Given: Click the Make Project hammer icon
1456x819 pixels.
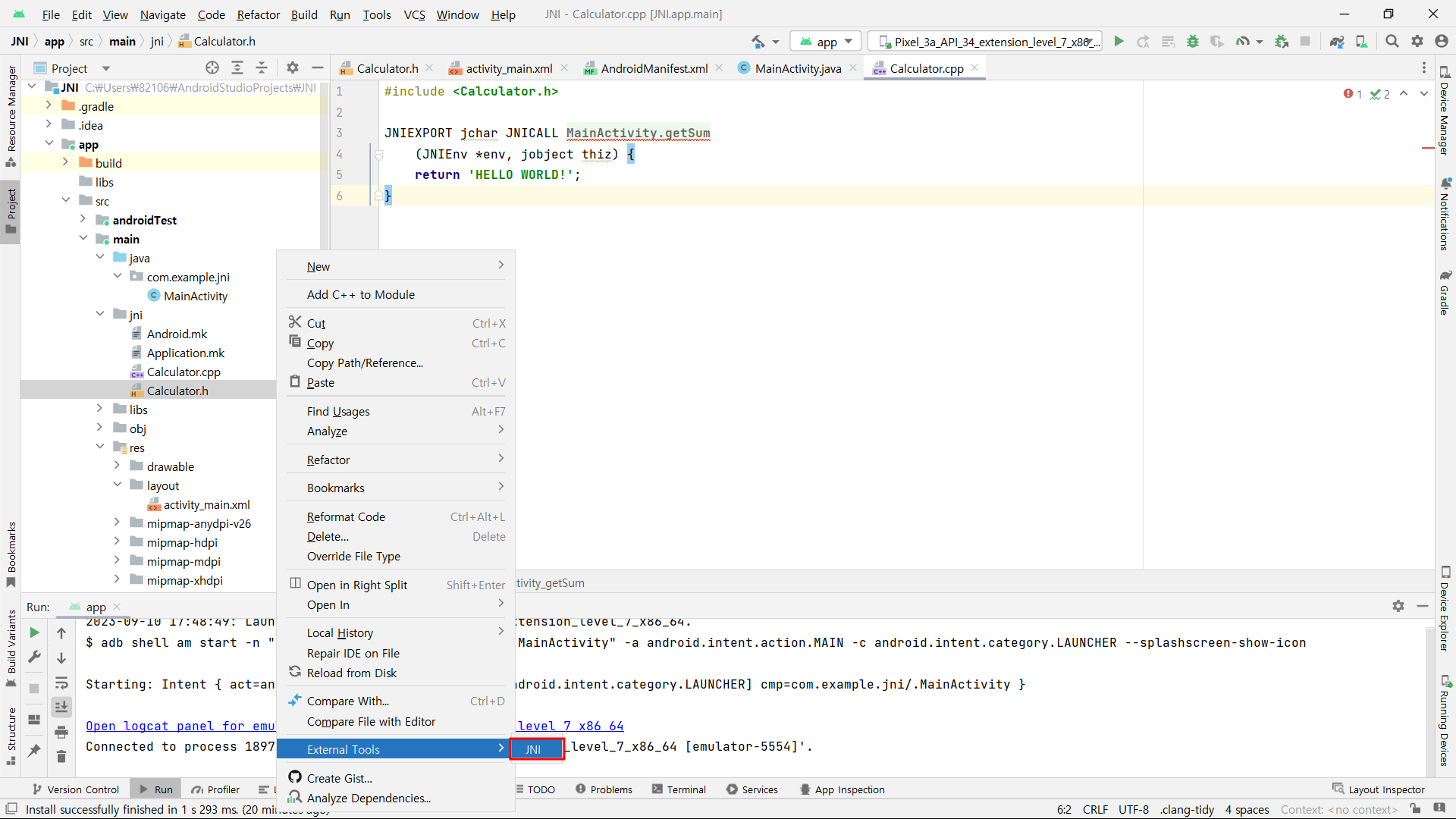Looking at the screenshot, I should pyautogui.click(x=758, y=42).
